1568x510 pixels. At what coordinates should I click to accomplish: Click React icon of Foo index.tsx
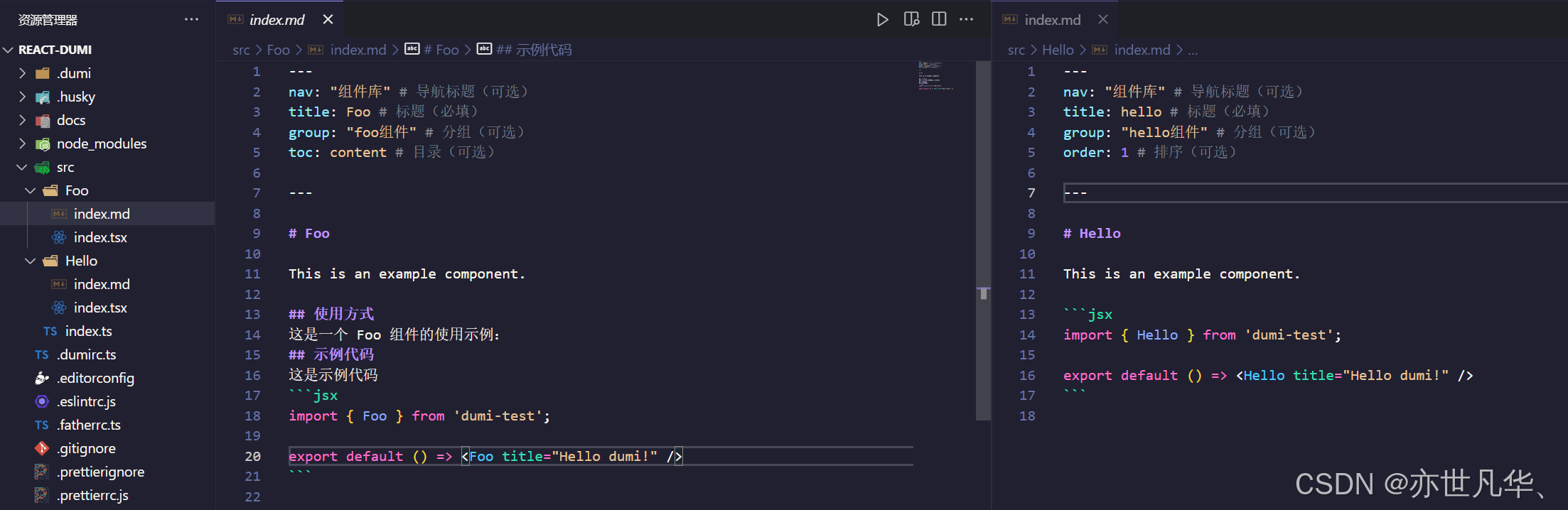[59, 237]
